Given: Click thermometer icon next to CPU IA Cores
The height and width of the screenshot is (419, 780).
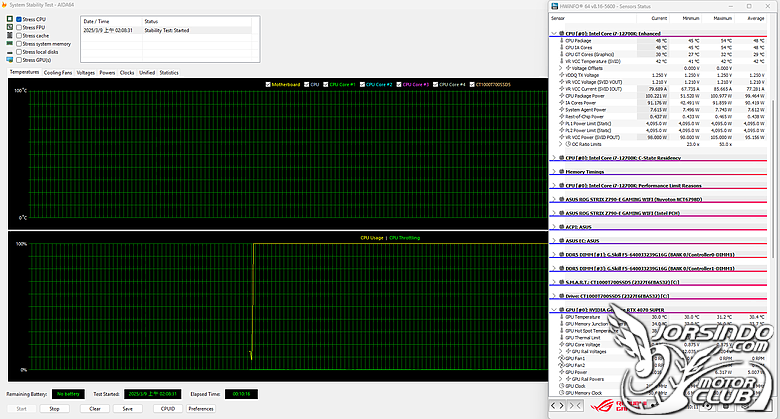Looking at the screenshot, I should click(x=562, y=48).
